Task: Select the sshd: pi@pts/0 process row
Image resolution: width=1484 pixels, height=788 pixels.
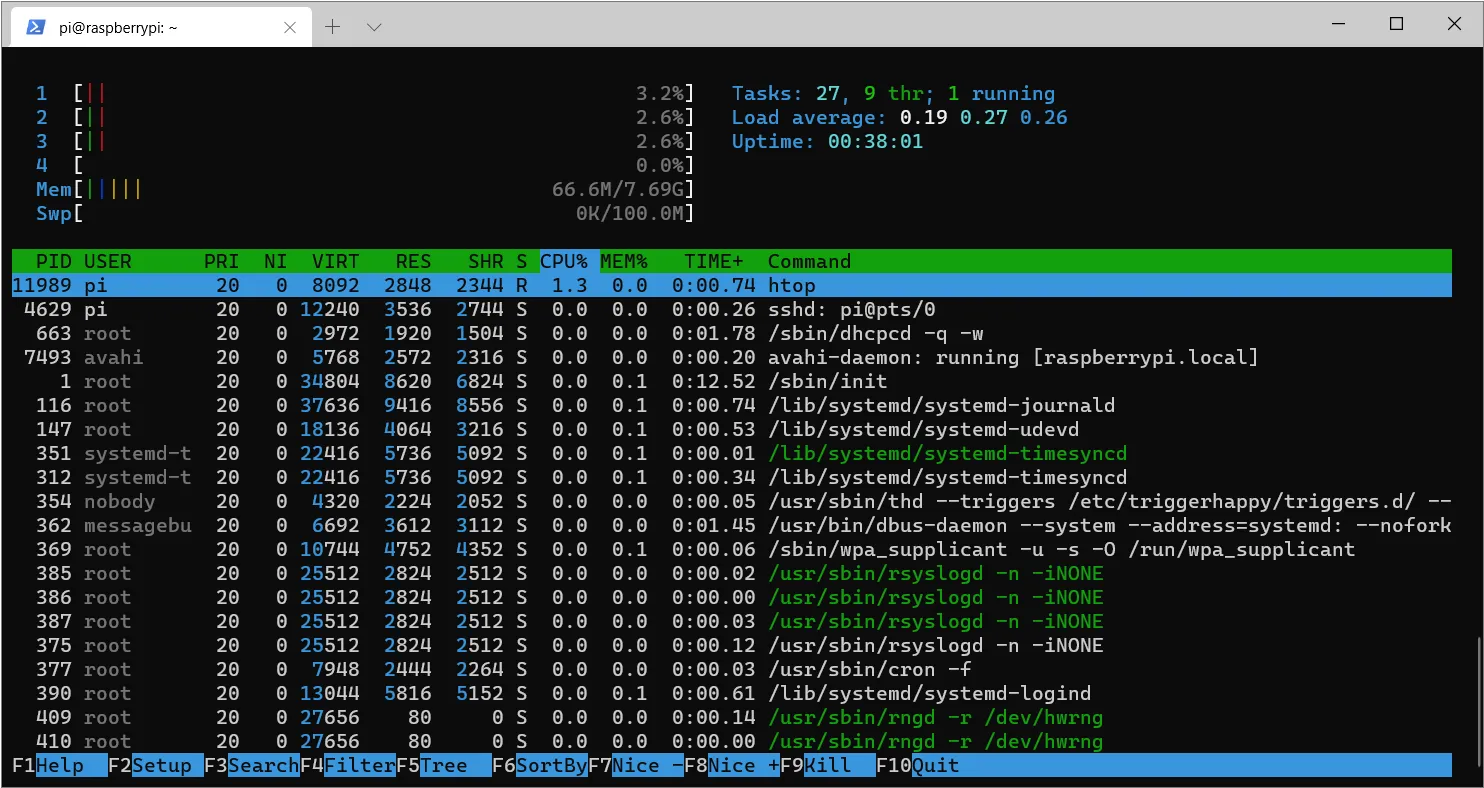Action: (732, 309)
